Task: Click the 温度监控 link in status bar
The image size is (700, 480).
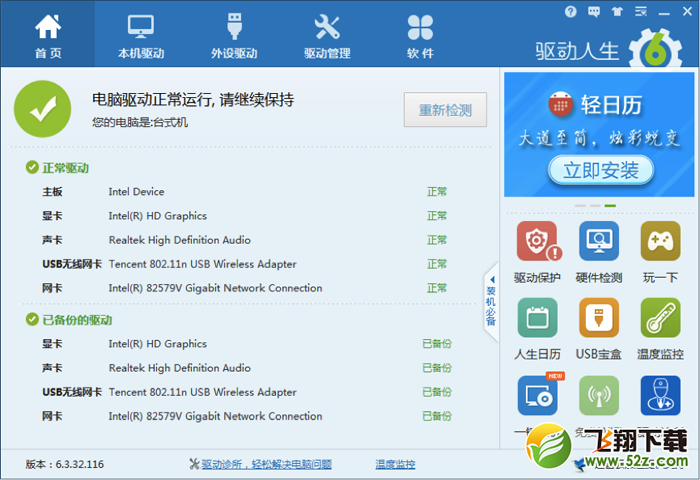Action: tap(395, 464)
